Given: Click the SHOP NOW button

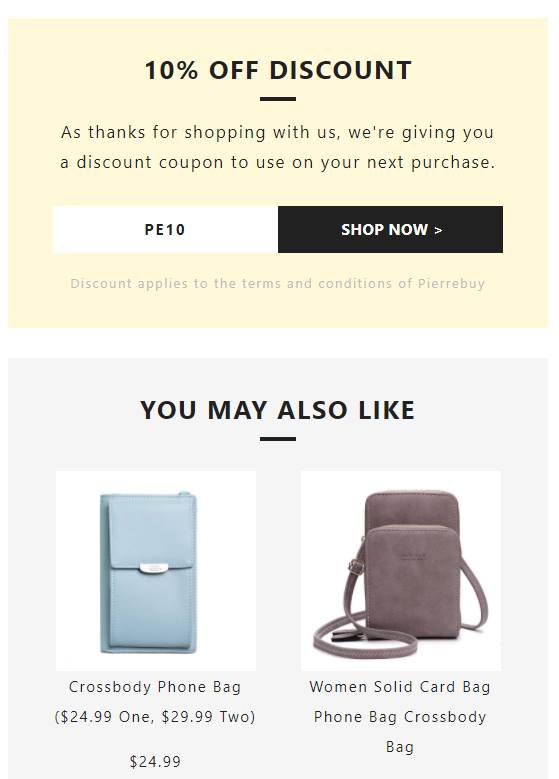Looking at the screenshot, I should [x=390, y=230].
